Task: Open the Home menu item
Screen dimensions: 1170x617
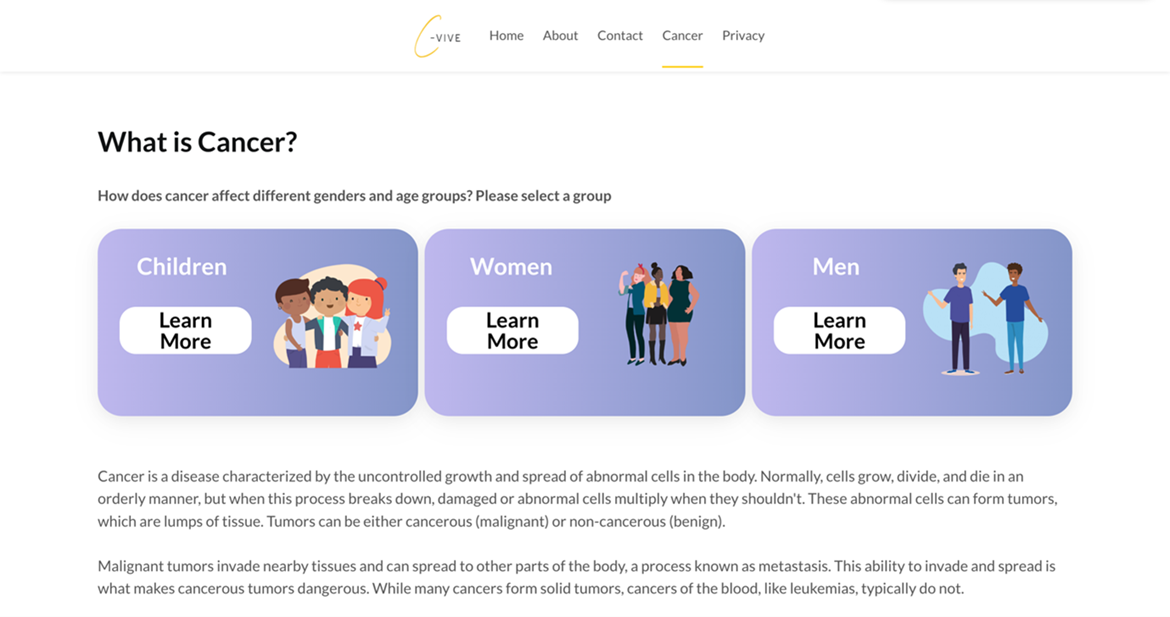Action: coord(506,35)
